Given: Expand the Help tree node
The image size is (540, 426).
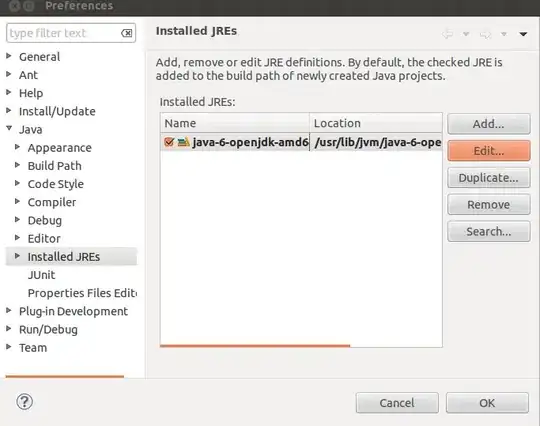Looking at the screenshot, I should 9,93.
